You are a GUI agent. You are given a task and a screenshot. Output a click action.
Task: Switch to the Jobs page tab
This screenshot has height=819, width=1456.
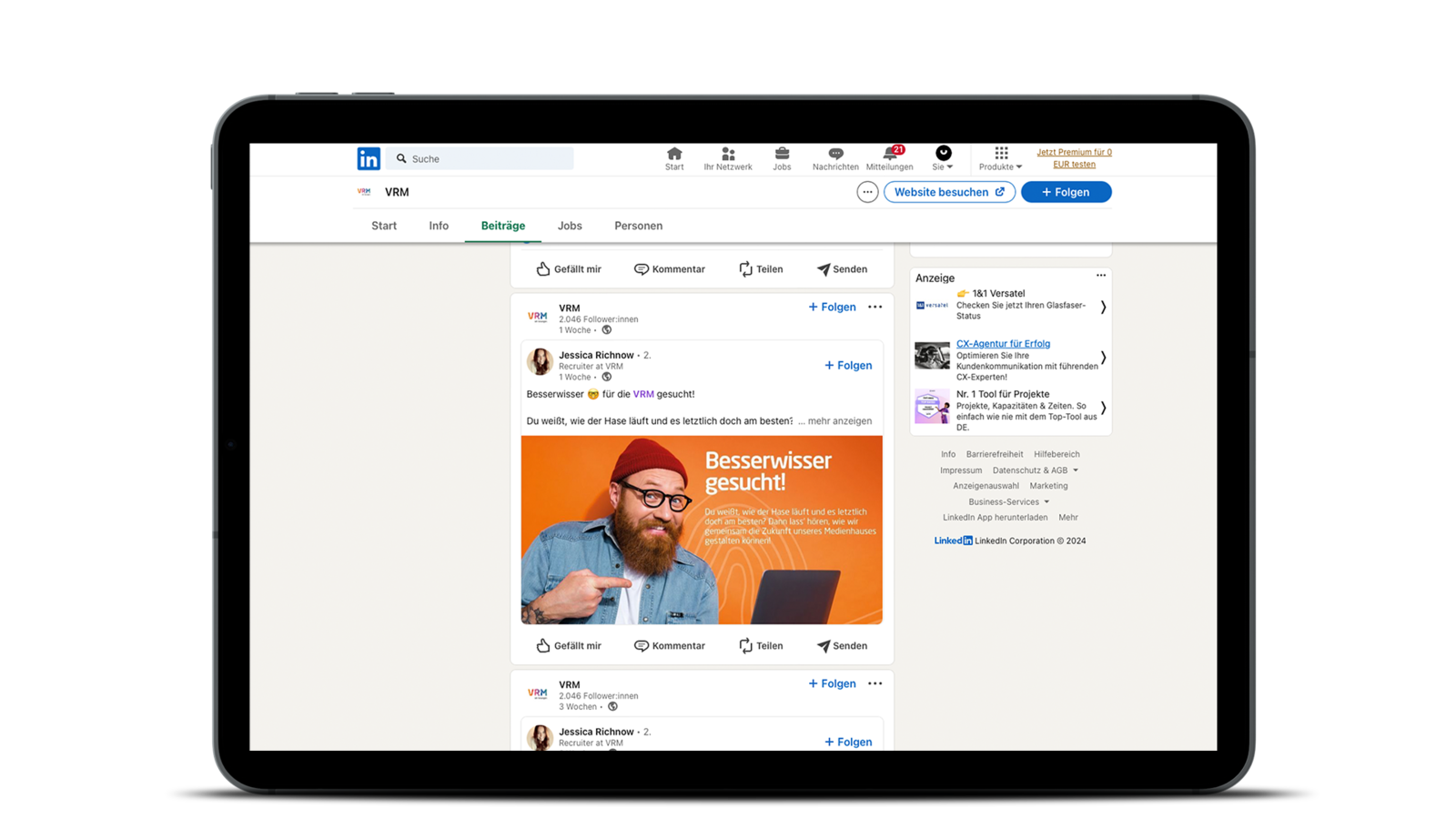click(x=570, y=226)
